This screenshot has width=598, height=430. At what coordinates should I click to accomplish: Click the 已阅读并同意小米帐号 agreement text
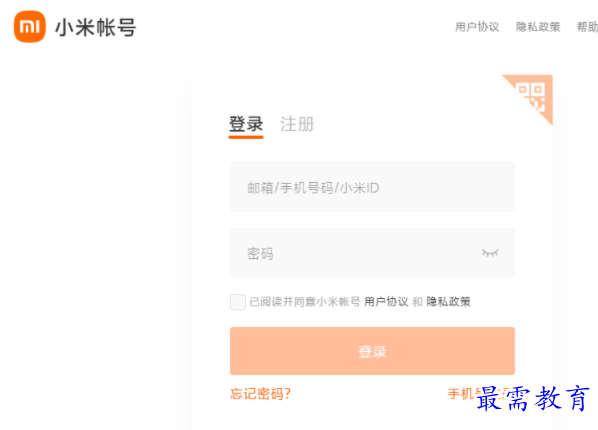tap(305, 302)
